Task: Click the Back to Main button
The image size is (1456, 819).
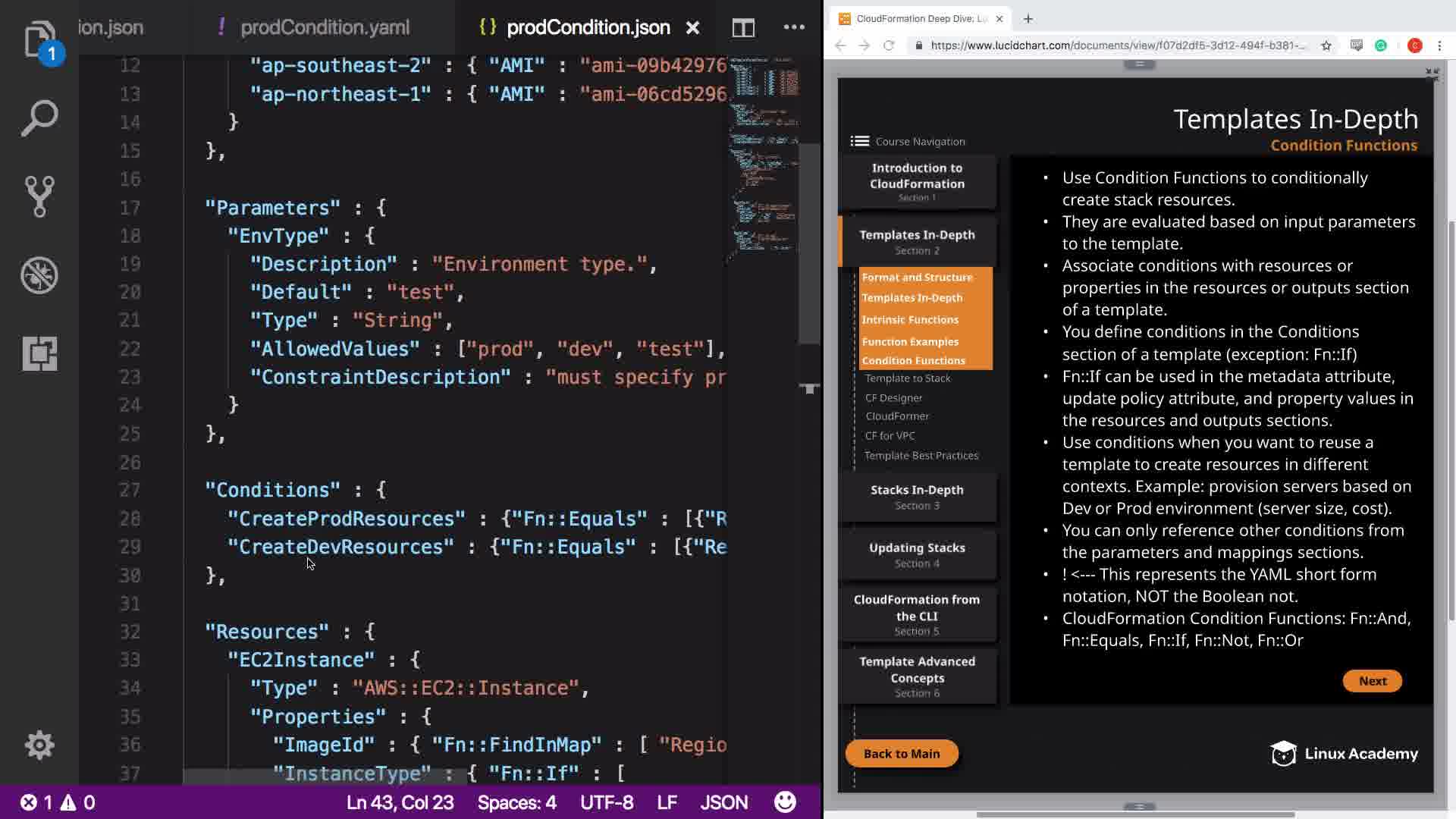Action: pos(901,754)
